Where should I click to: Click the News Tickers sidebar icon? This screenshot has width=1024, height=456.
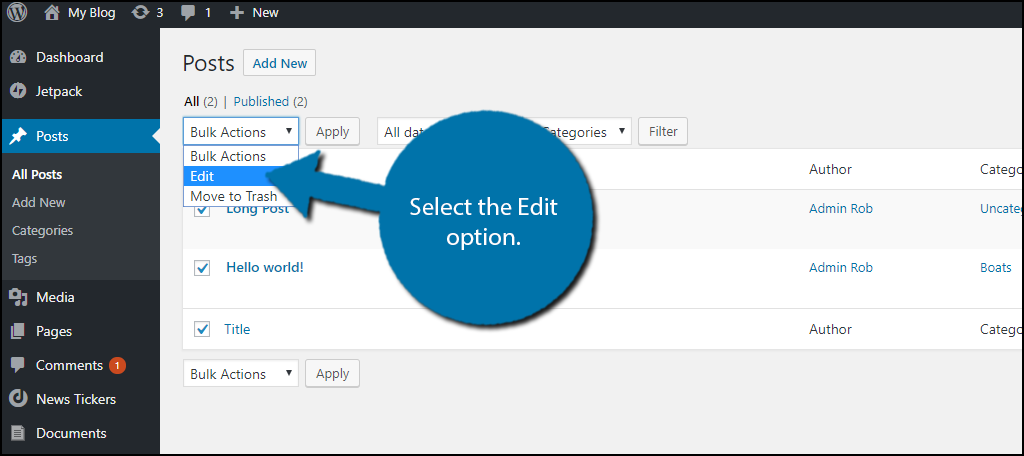pos(18,399)
